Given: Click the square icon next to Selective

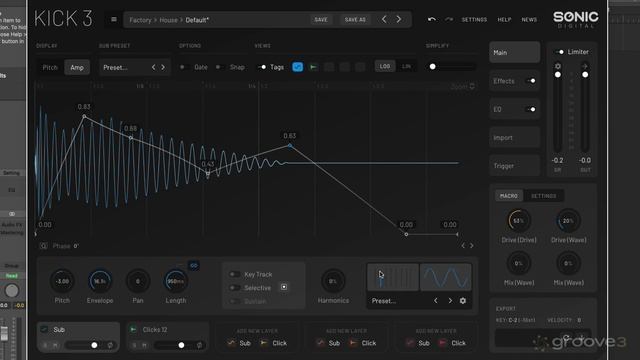Looking at the screenshot, I should (x=284, y=287).
